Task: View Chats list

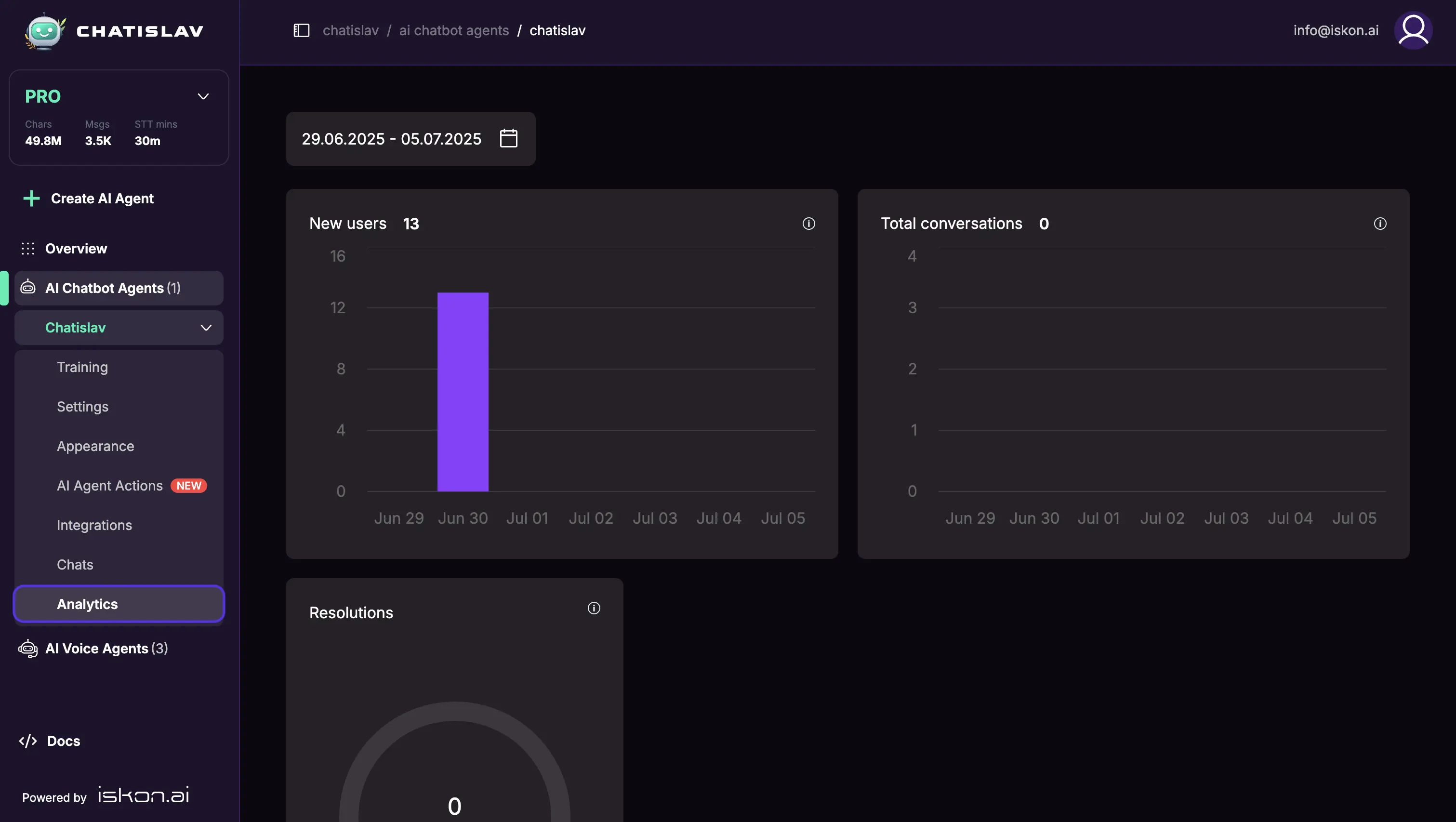Action: 75,565
